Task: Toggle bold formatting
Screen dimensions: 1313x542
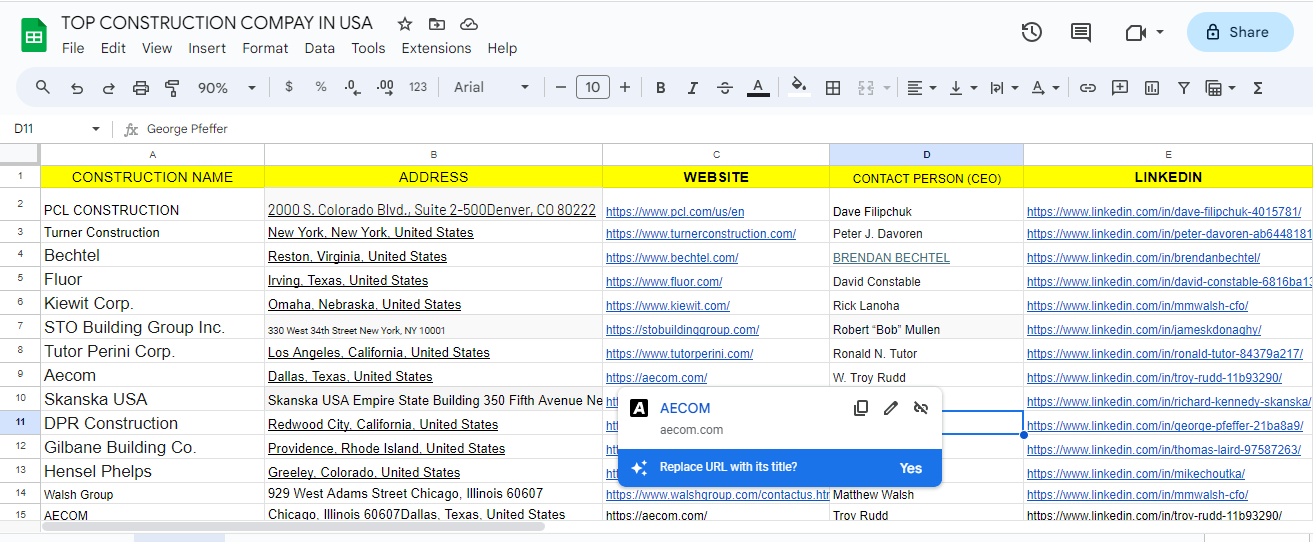Action: pos(661,88)
